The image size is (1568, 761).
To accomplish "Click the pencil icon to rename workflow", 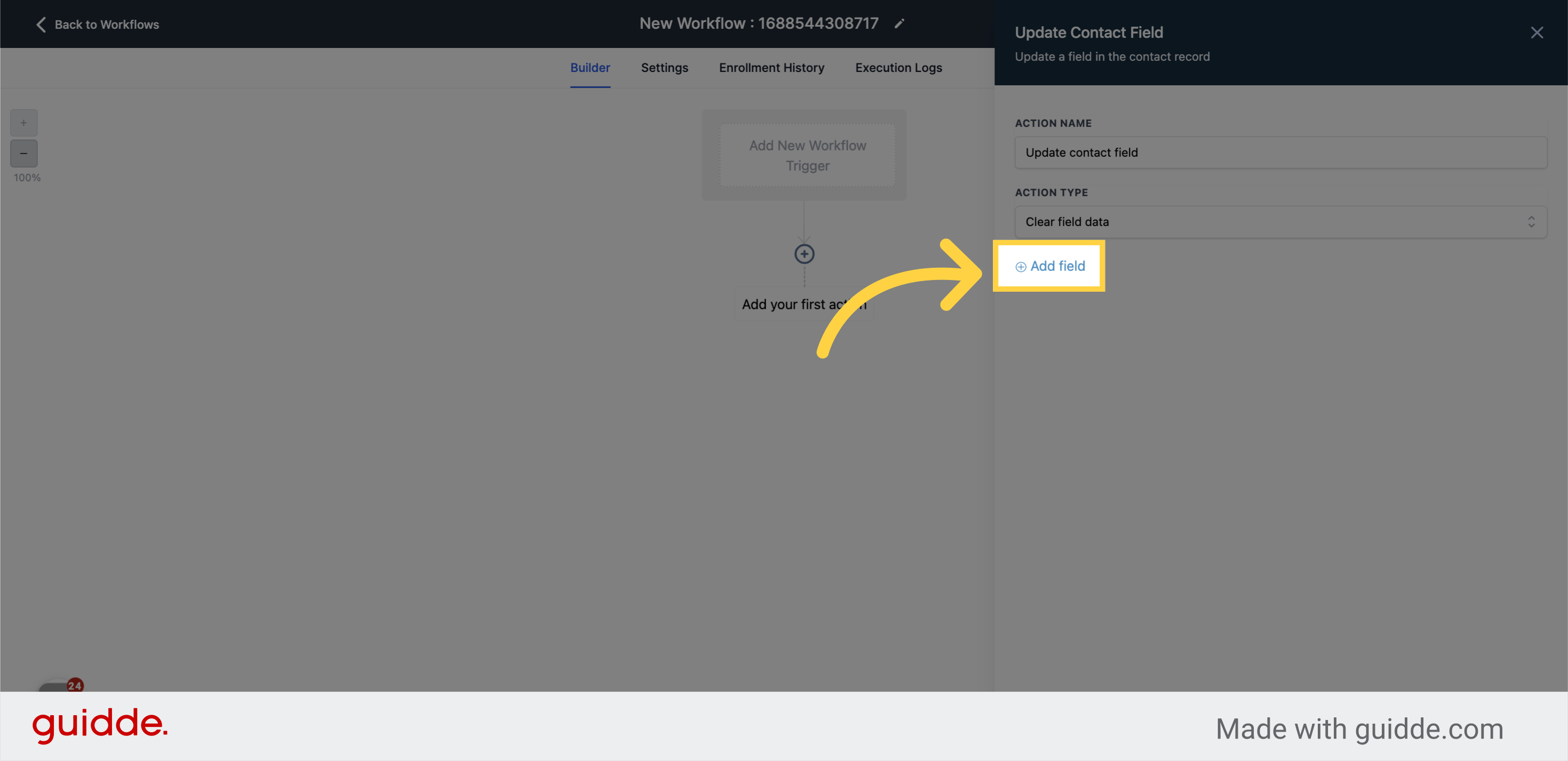I will pos(900,23).
